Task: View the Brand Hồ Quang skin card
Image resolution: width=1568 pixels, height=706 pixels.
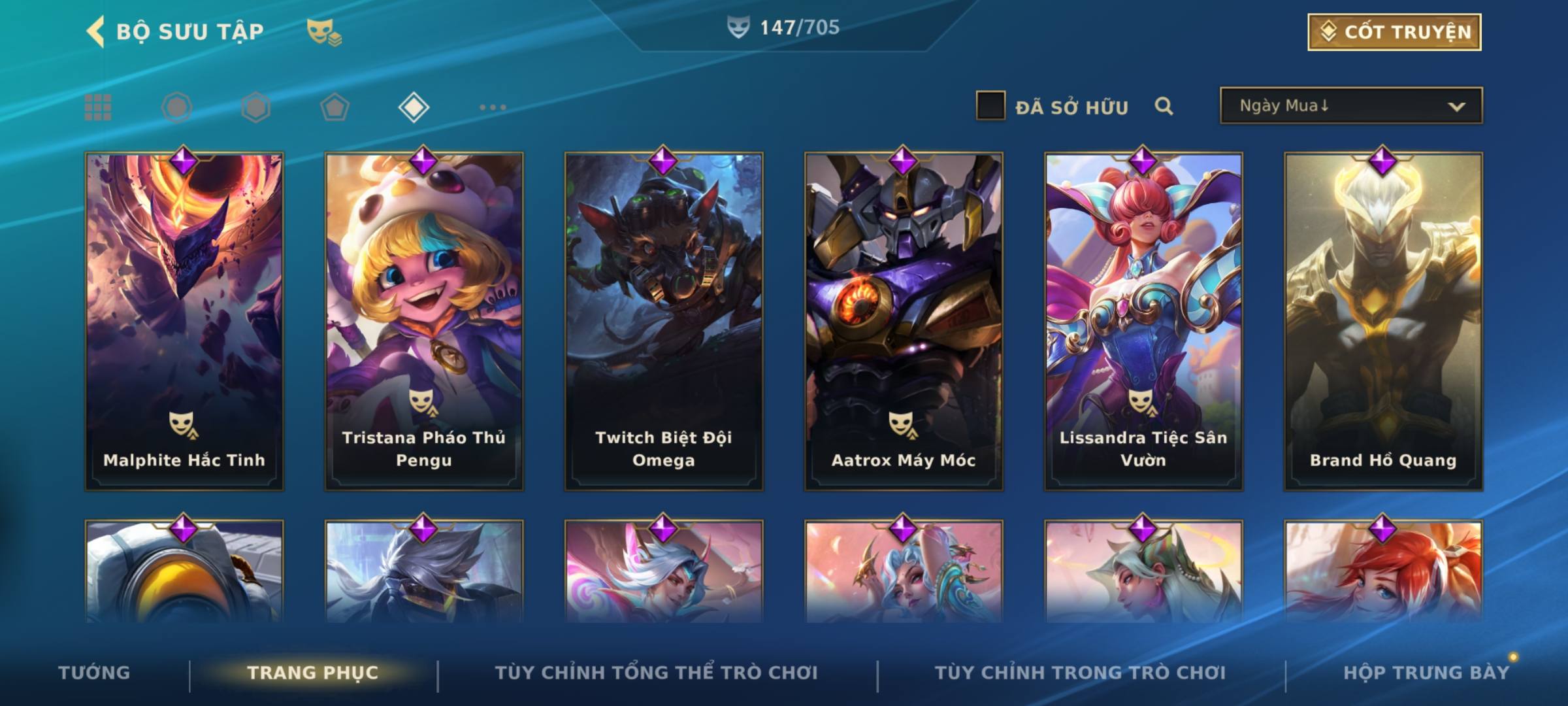Action: (1384, 321)
